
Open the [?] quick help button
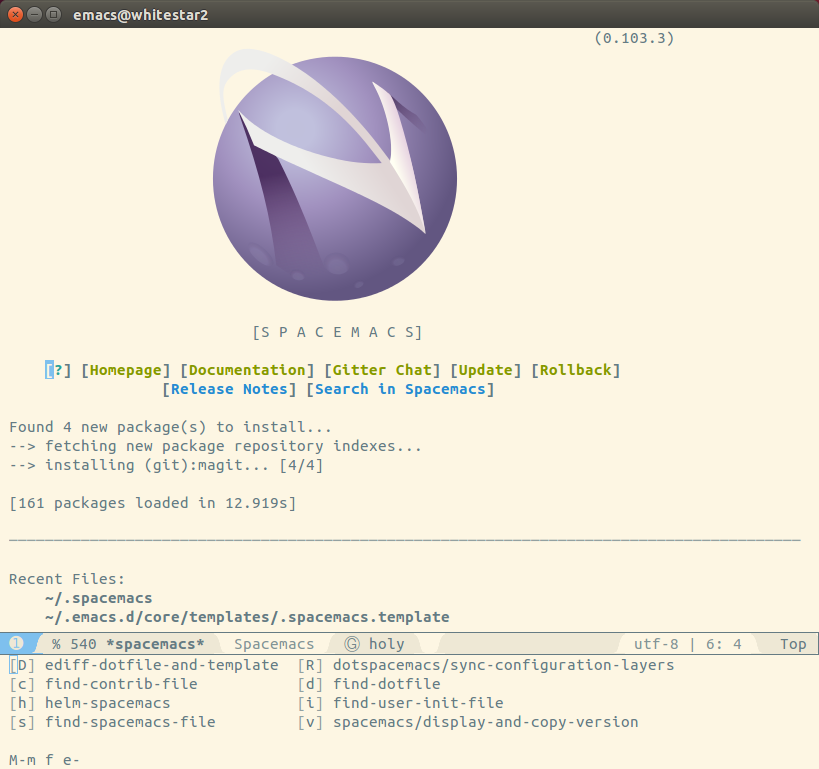coord(58,370)
